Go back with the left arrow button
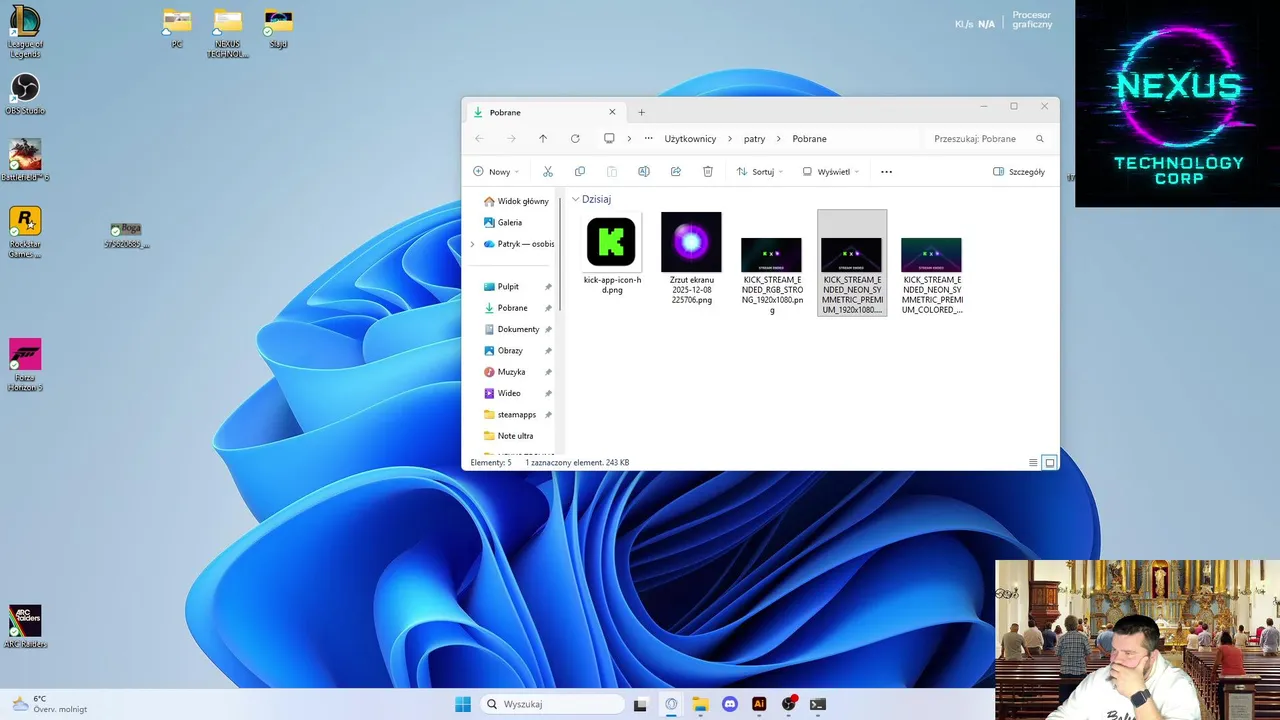This screenshot has width=1280, height=720. (x=479, y=139)
